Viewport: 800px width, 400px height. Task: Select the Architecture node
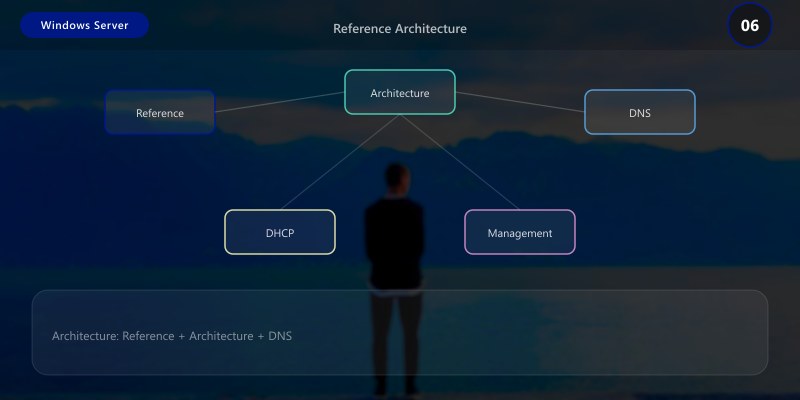coord(399,92)
